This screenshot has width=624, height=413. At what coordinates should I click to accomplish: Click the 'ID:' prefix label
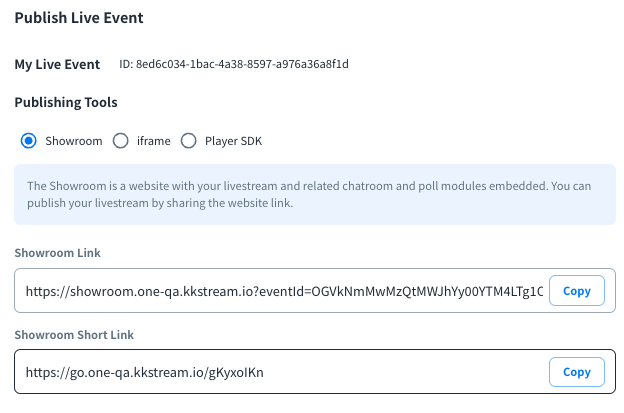coord(126,64)
